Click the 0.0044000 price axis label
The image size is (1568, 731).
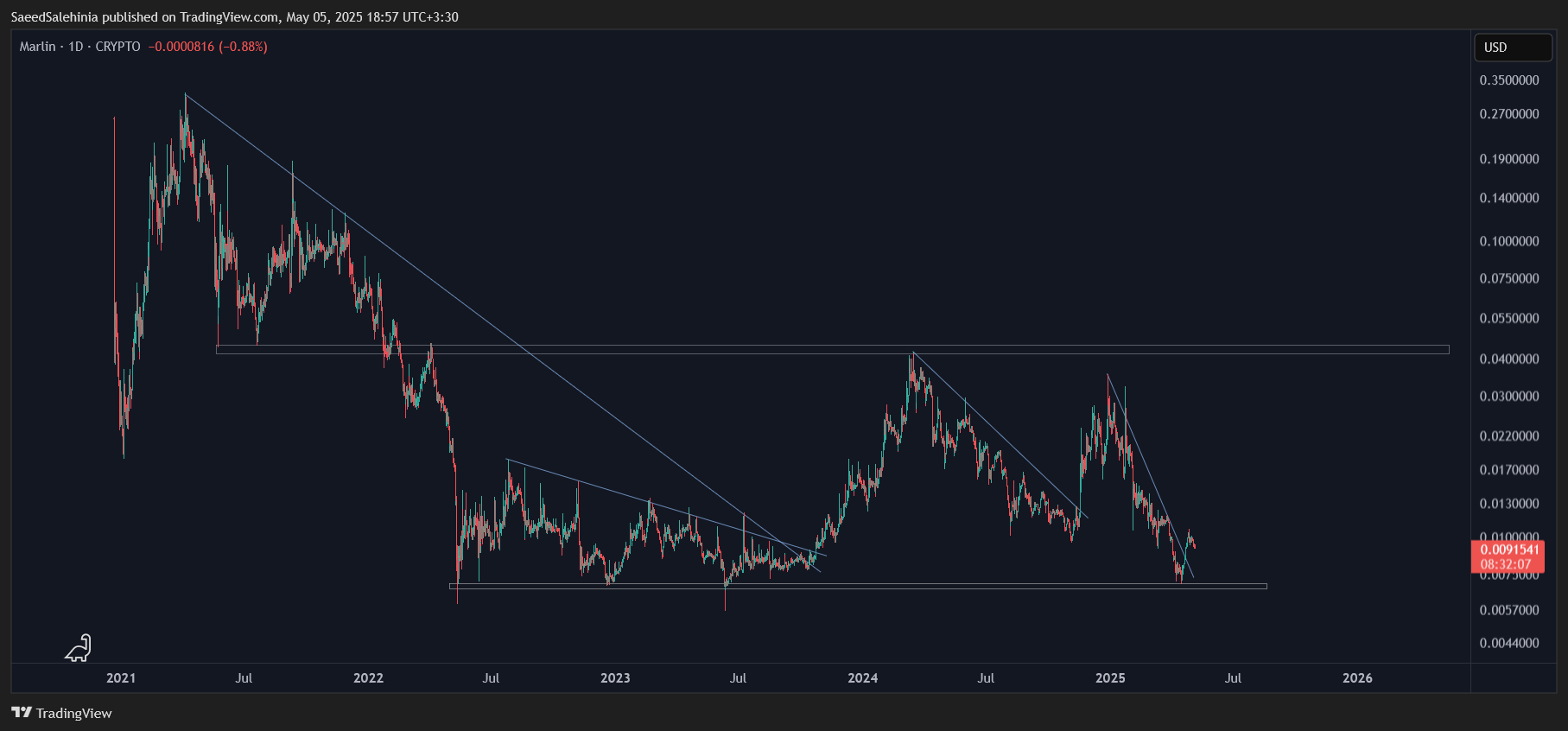(1509, 643)
